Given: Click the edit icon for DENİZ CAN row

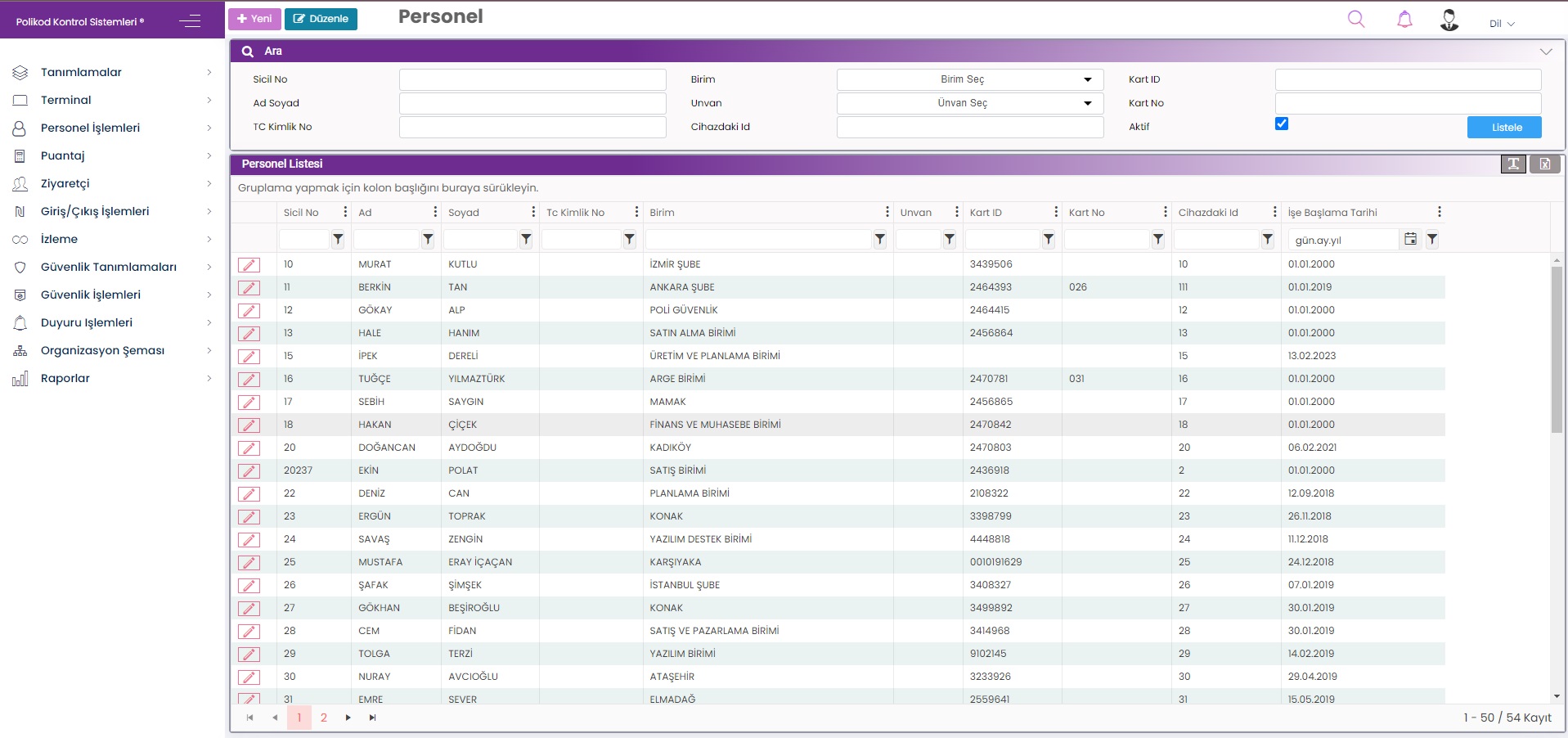Looking at the screenshot, I should click(249, 493).
